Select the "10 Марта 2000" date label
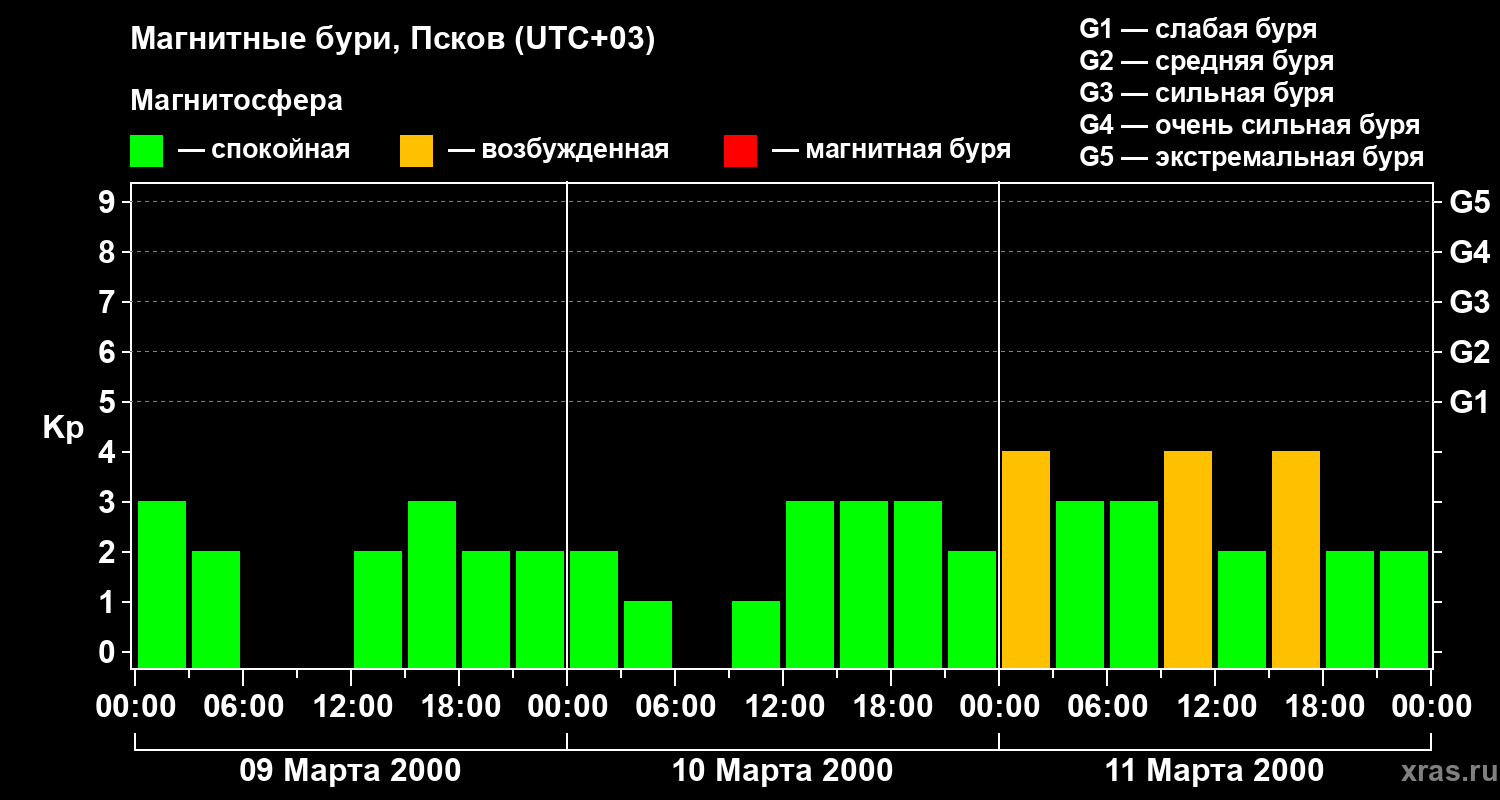Viewport: 1500px width, 800px height. click(782, 771)
